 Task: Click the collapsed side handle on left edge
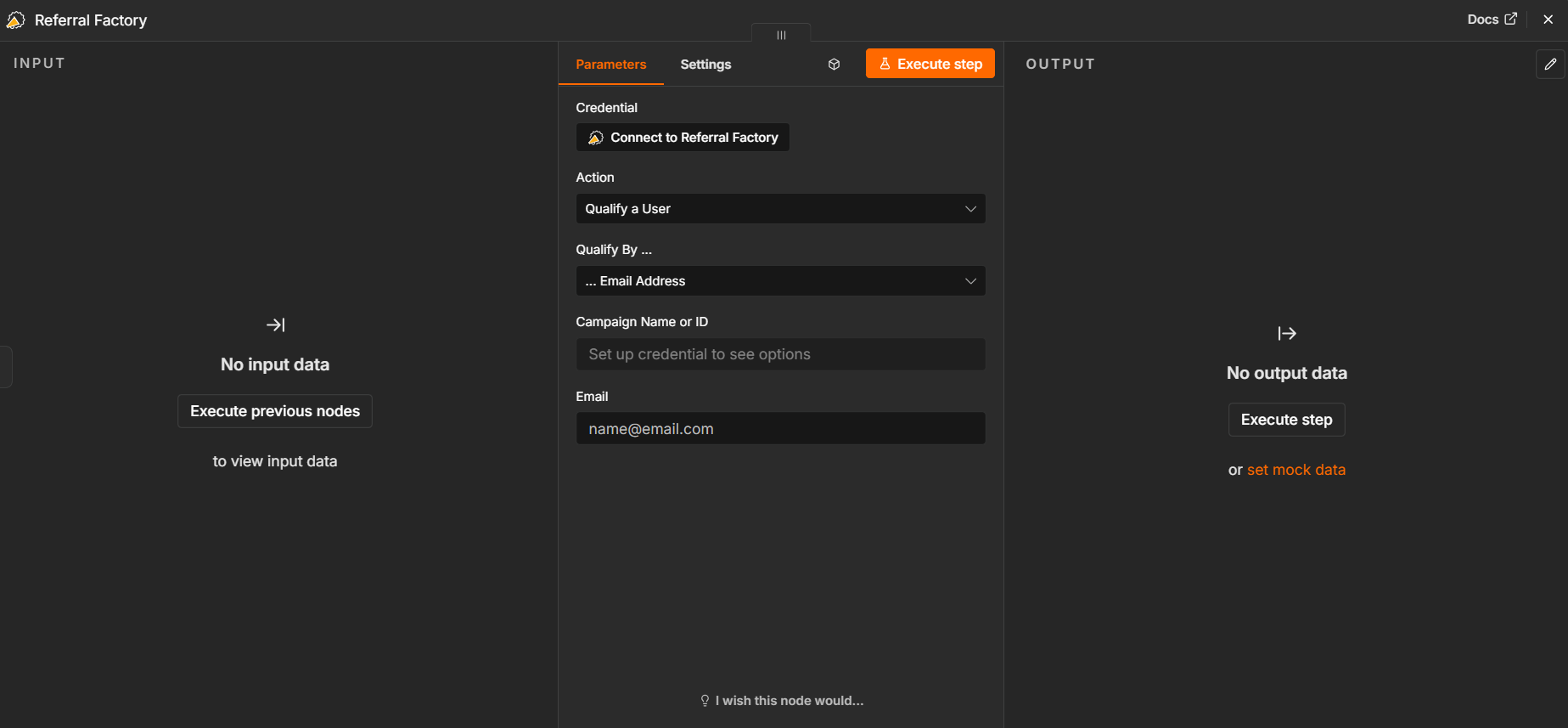[5, 367]
